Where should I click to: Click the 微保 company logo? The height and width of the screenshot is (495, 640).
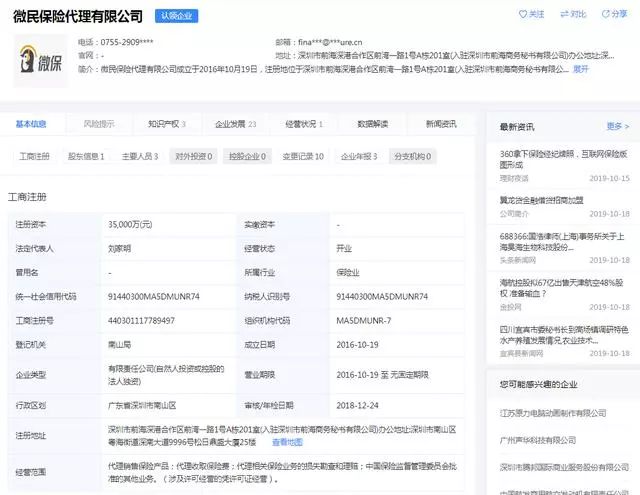point(40,60)
